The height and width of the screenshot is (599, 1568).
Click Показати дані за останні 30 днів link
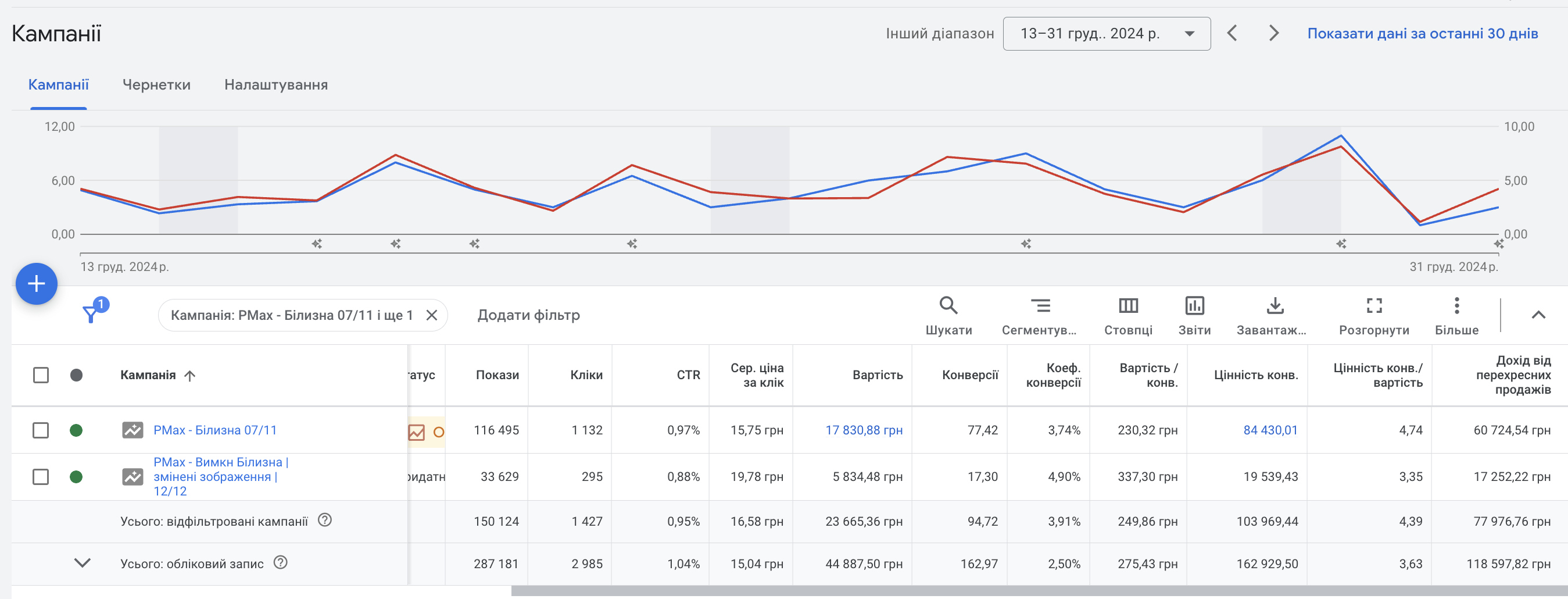point(1422,34)
